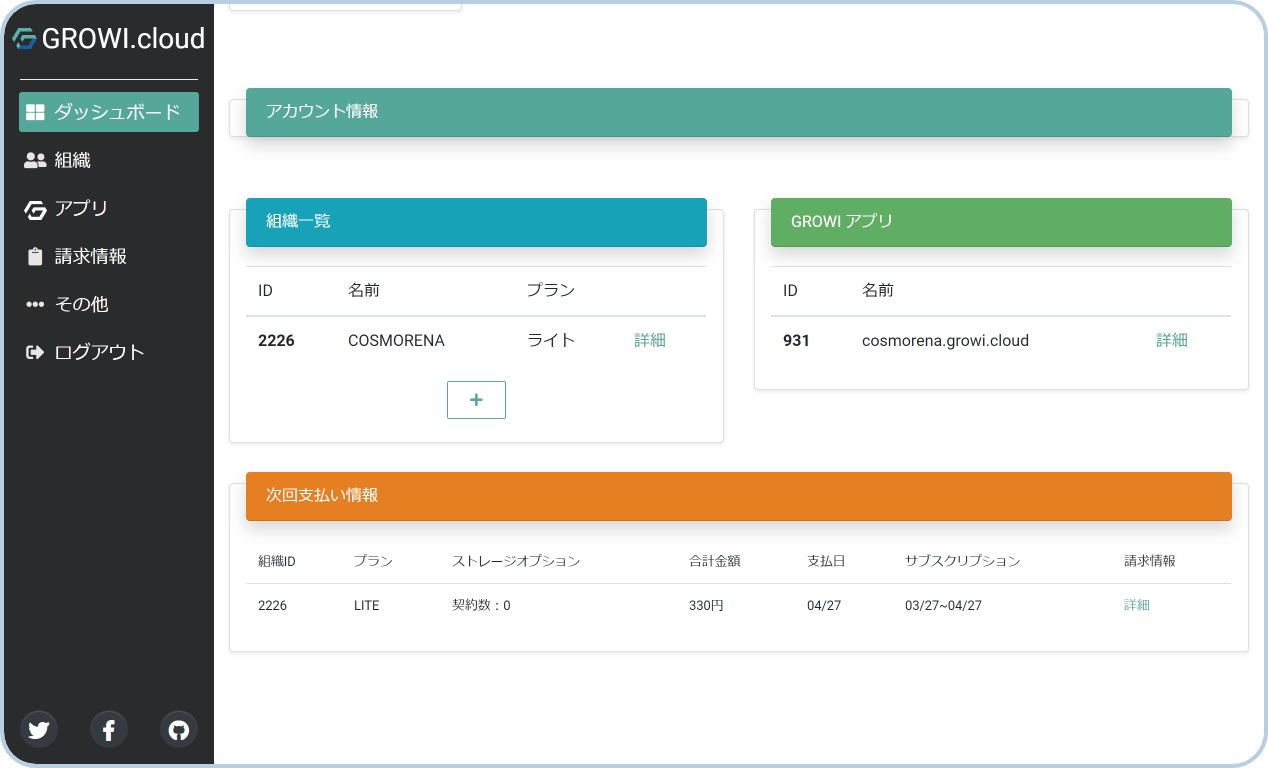
Task: Click the LITE plan in payment table
Action: 367,605
